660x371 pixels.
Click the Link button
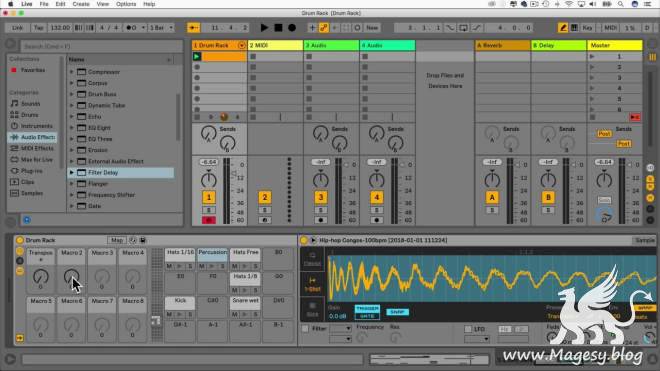17,28
